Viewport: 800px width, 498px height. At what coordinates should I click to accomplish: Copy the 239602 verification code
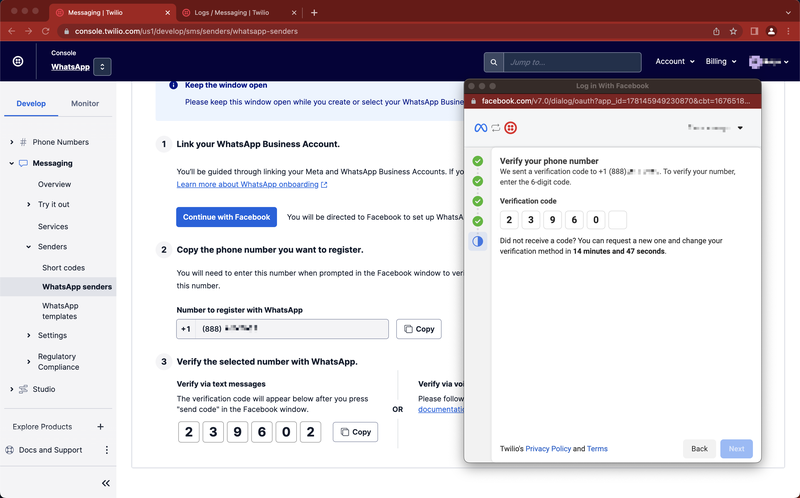coord(355,432)
